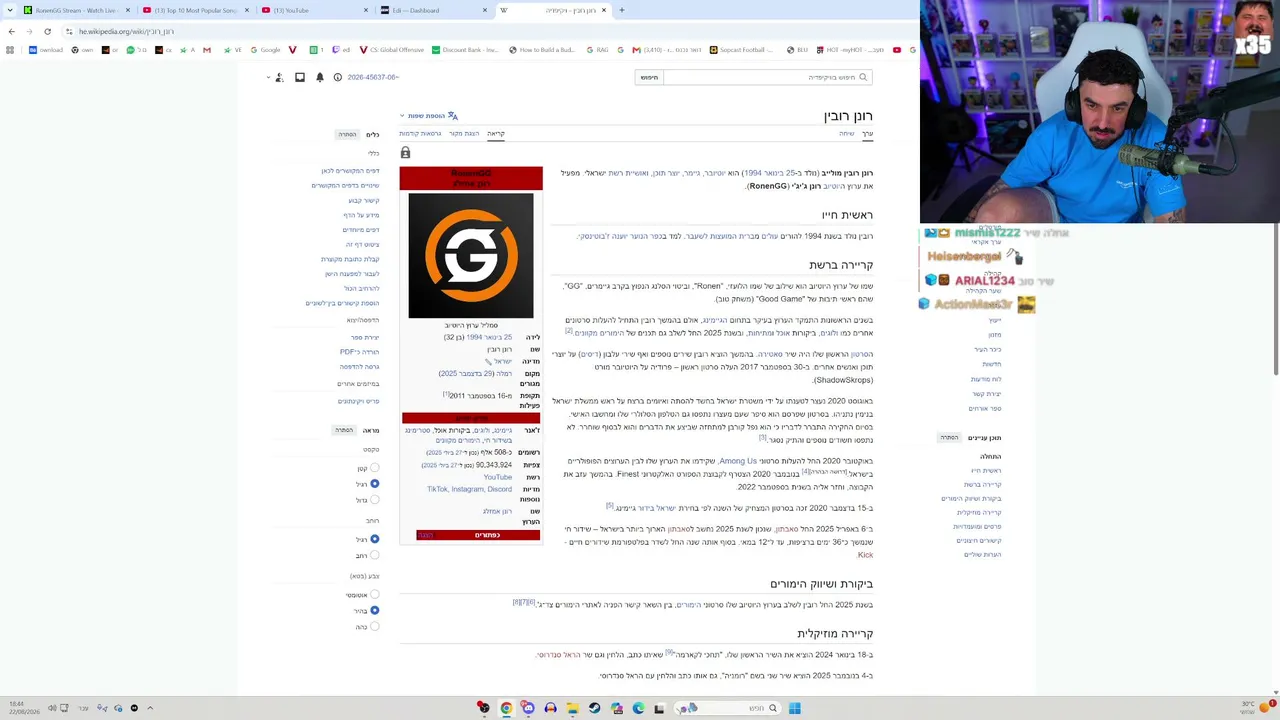Open Steam from the taskbar
This screenshot has width=1280, height=720.
click(594, 708)
